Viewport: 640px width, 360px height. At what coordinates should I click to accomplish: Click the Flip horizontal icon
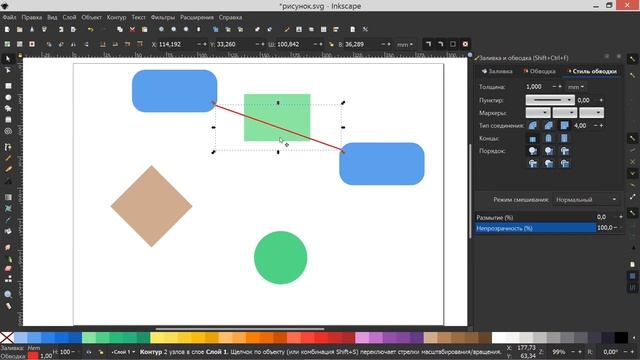coord(73,44)
